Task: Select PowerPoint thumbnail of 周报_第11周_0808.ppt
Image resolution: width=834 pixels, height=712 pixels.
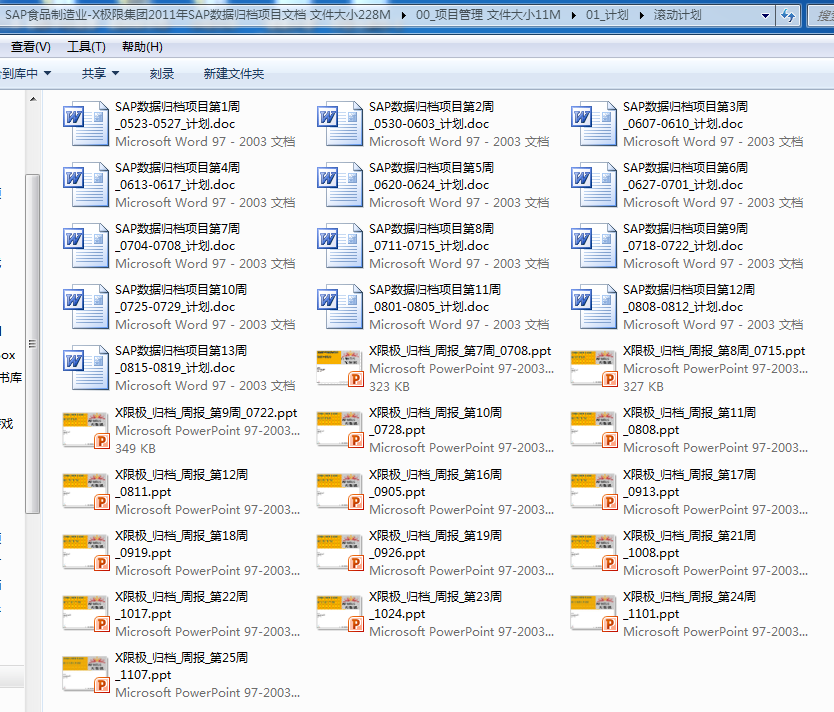Action: [594, 430]
